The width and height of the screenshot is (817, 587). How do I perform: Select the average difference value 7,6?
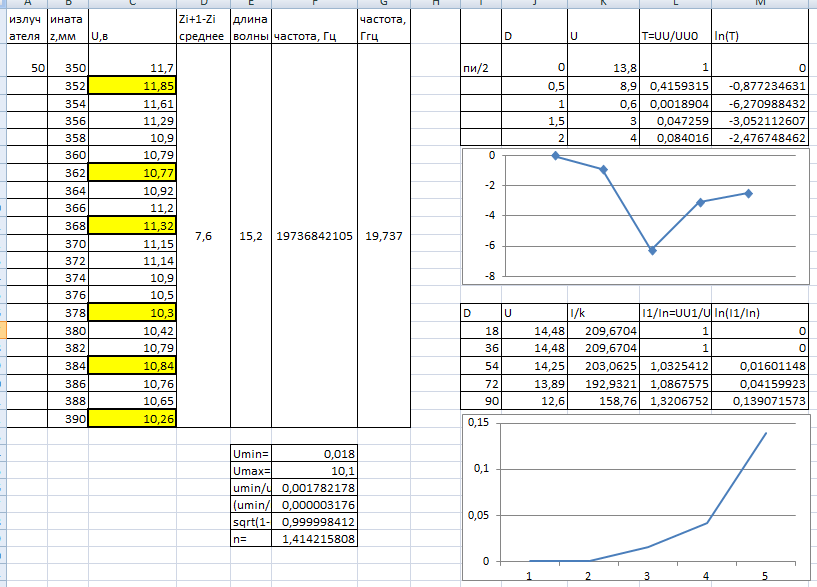203,236
